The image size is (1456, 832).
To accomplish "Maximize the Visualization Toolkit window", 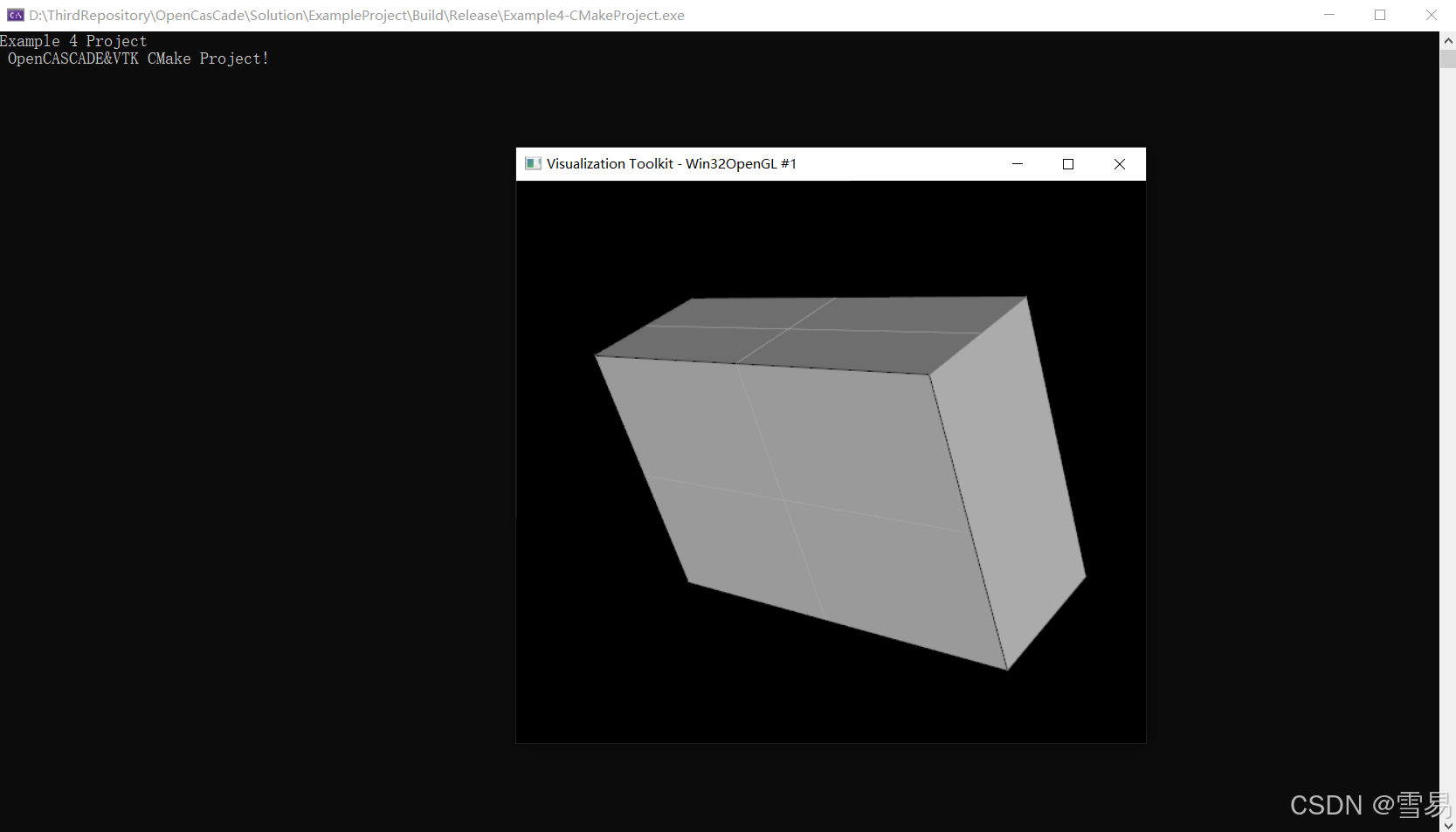I will [x=1067, y=164].
